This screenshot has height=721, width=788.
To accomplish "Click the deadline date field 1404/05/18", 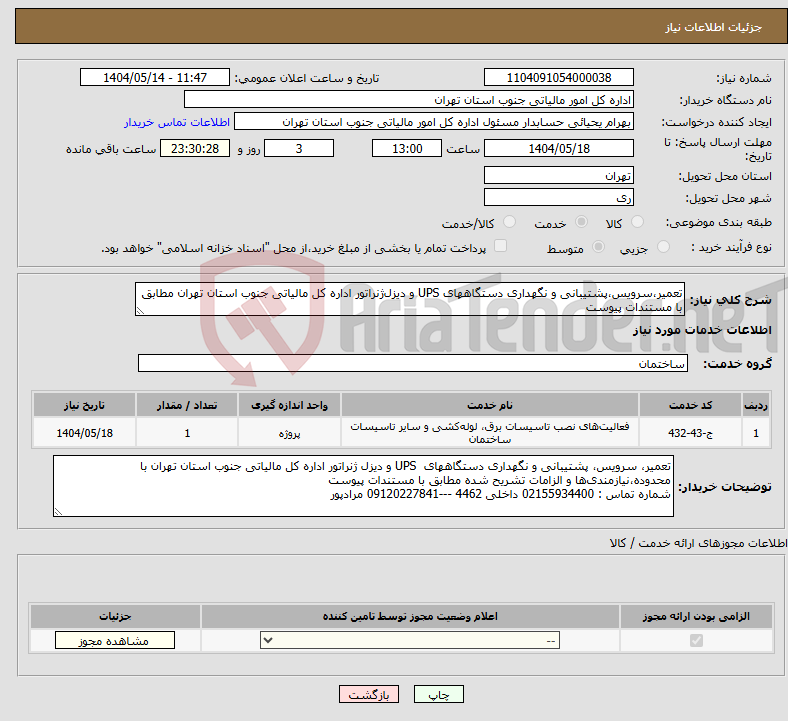I will (x=558, y=148).
